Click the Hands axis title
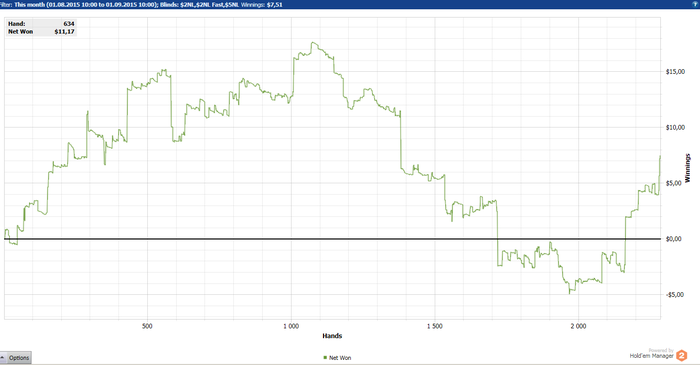 pyautogui.click(x=332, y=336)
